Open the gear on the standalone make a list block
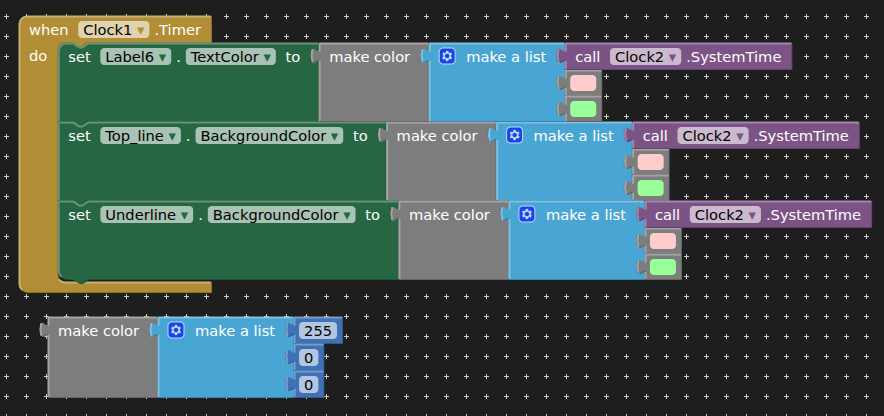The image size is (884, 416). pos(176,331)
